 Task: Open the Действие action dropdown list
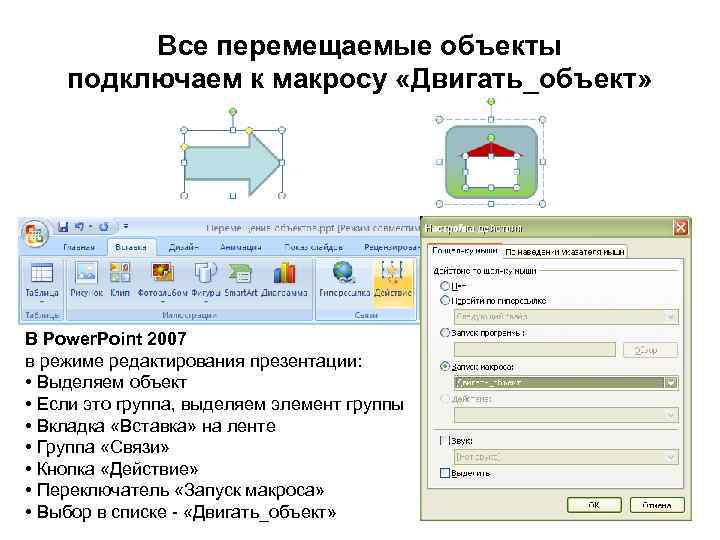(566, 415)
